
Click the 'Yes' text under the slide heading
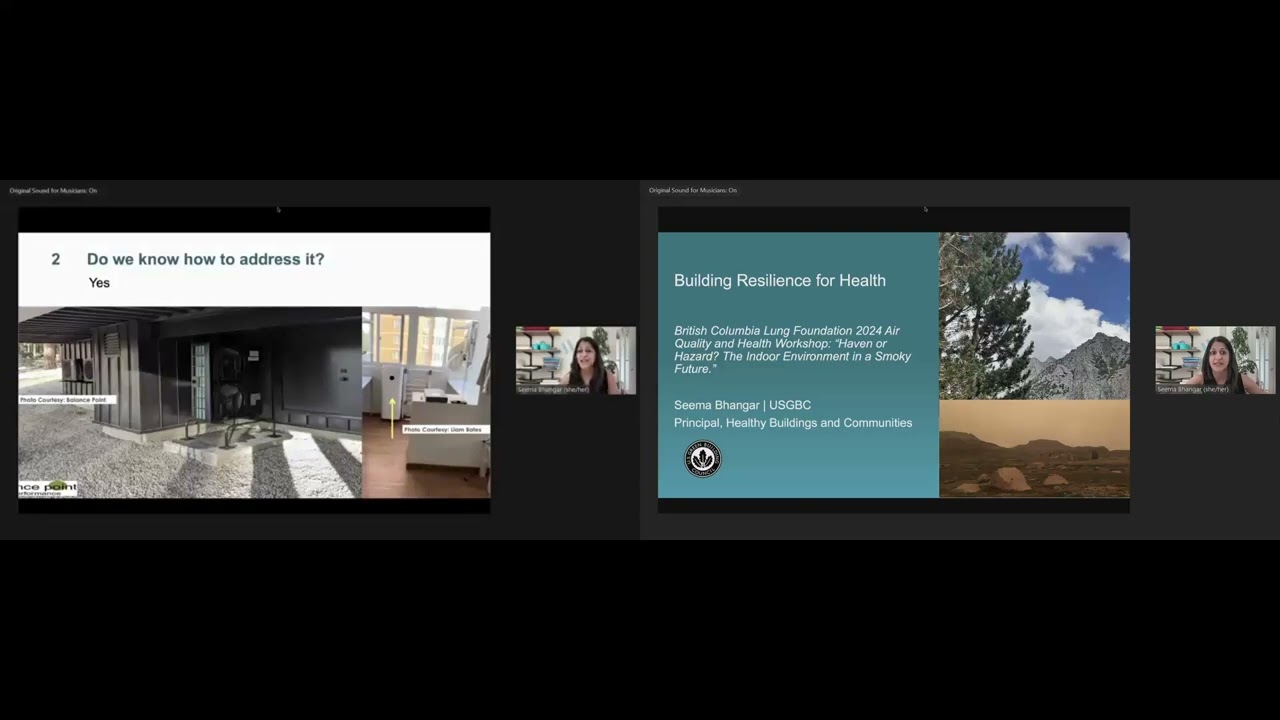pos(99,283)
